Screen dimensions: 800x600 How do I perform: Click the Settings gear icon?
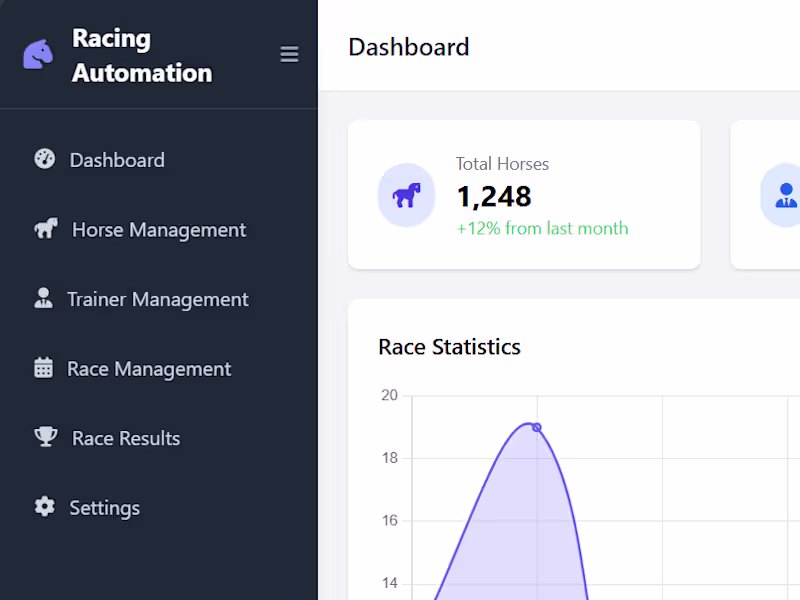[x=44, y=507]
